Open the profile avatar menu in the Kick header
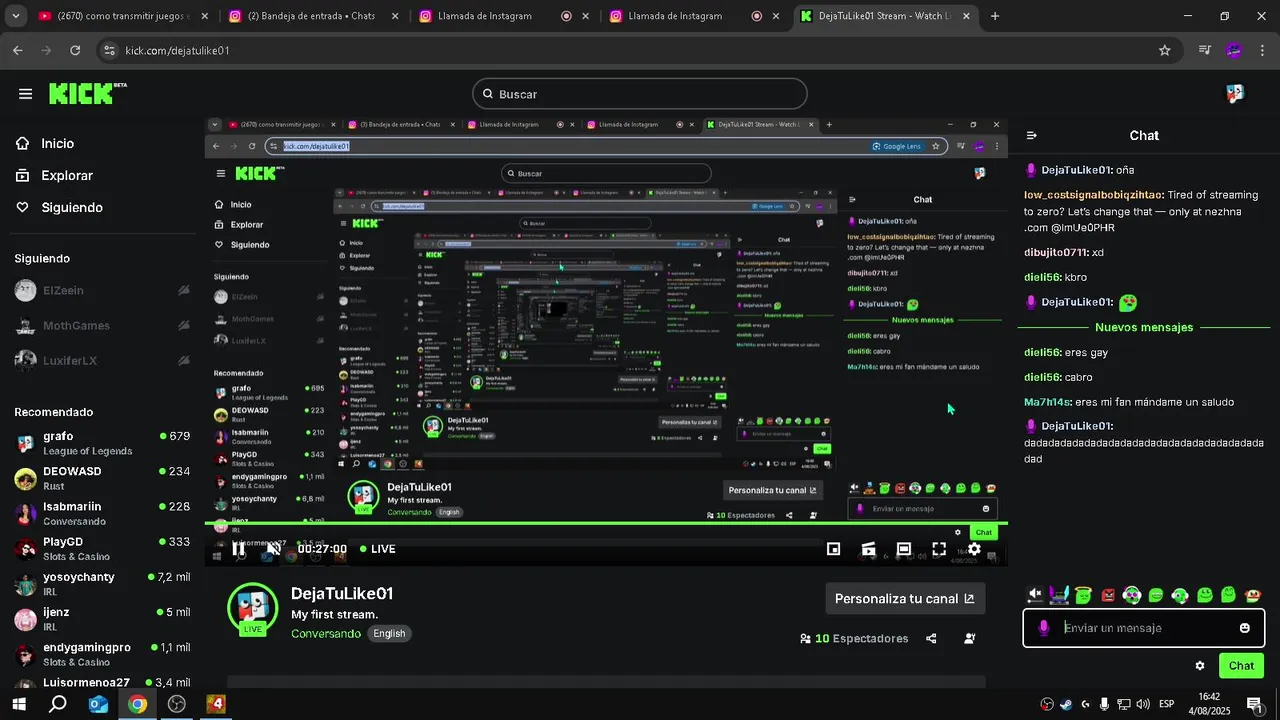The height and width of the screenshot is (720, 1280). (x=1235, y=93)
